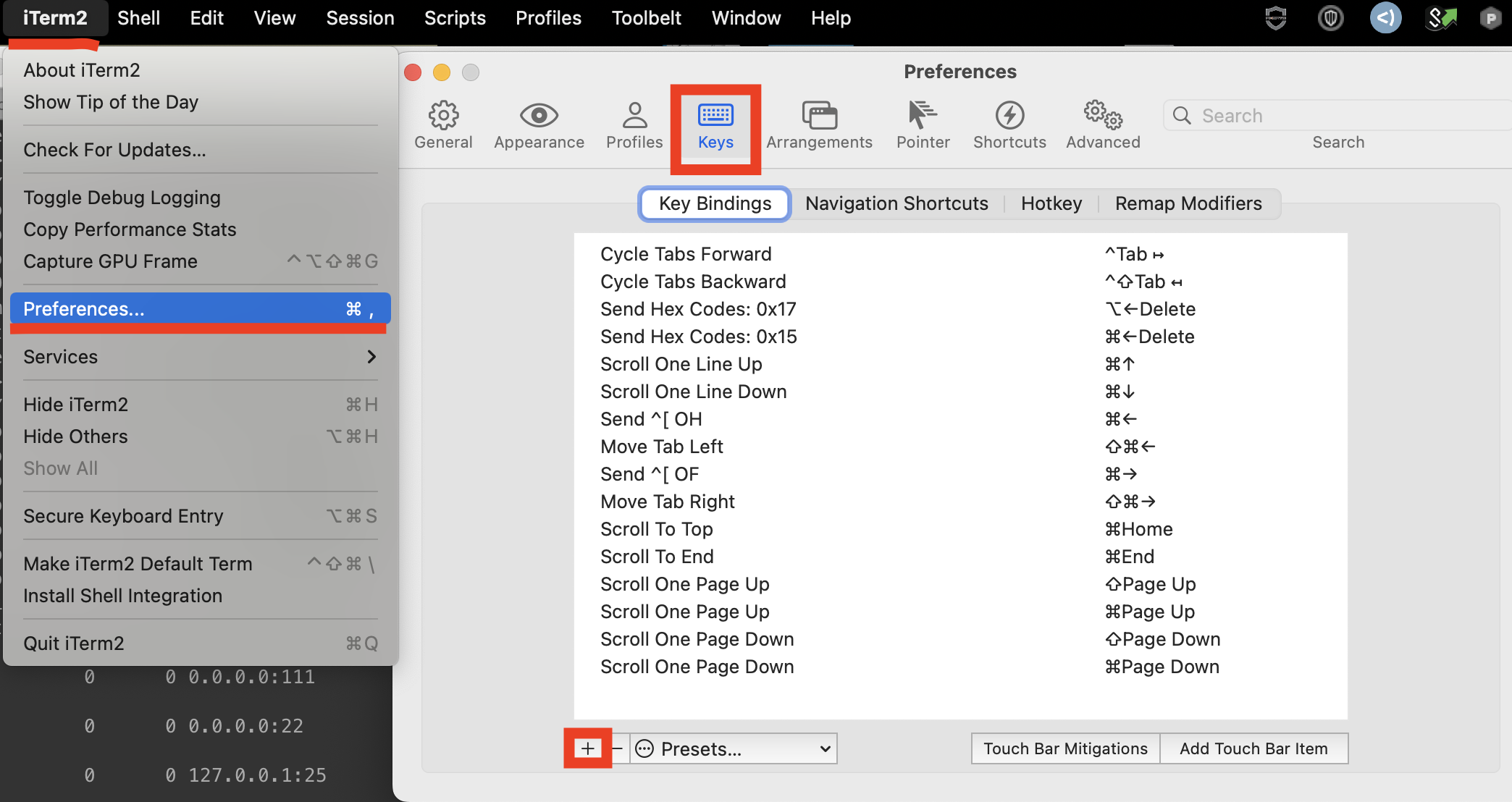Click the Touch Bar Mitigations button
The height and width of the screenshot is (802, 1512).
click(x=1065, y=748)
